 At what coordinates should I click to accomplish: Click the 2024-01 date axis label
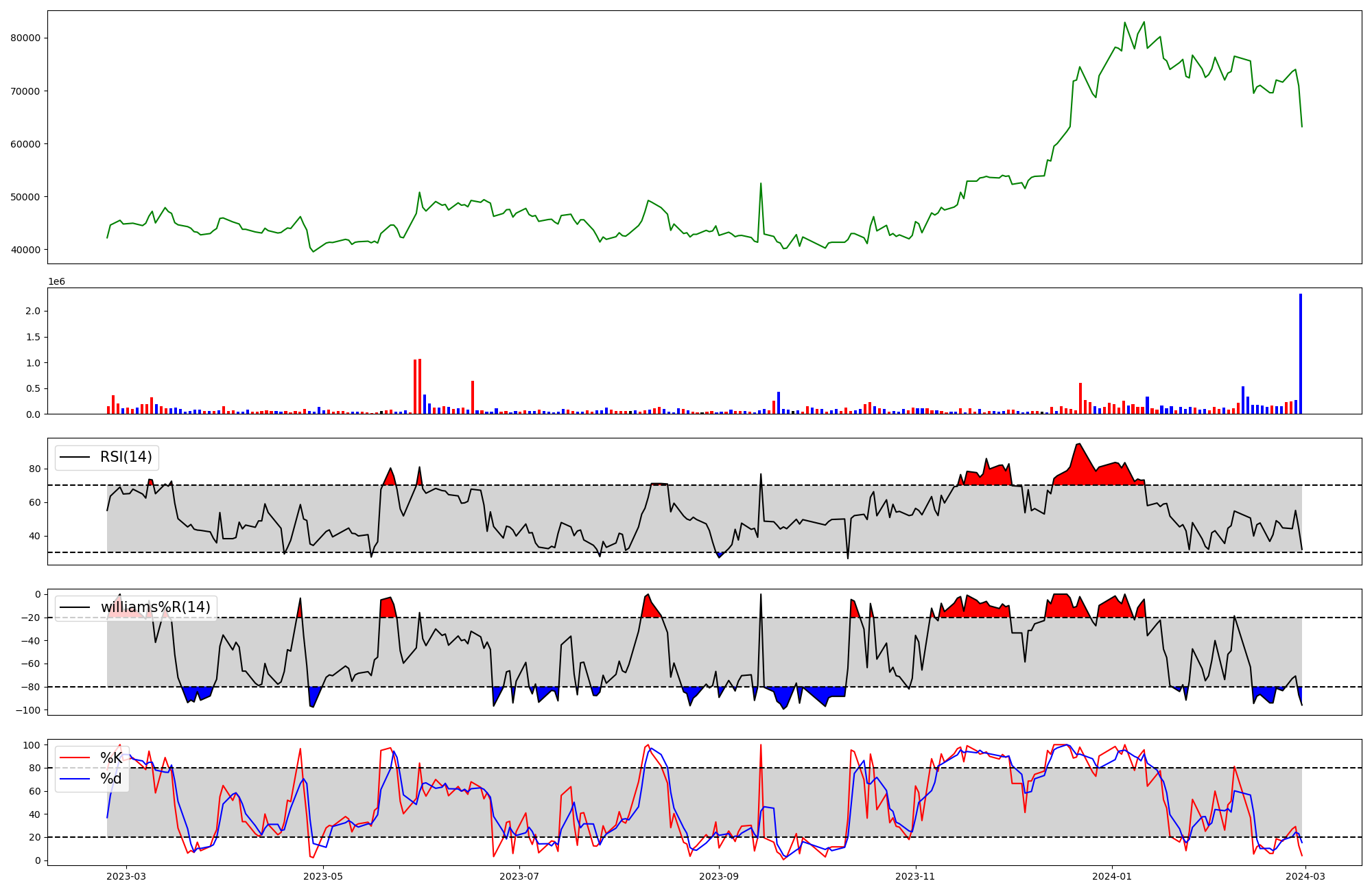[1112, 876]
